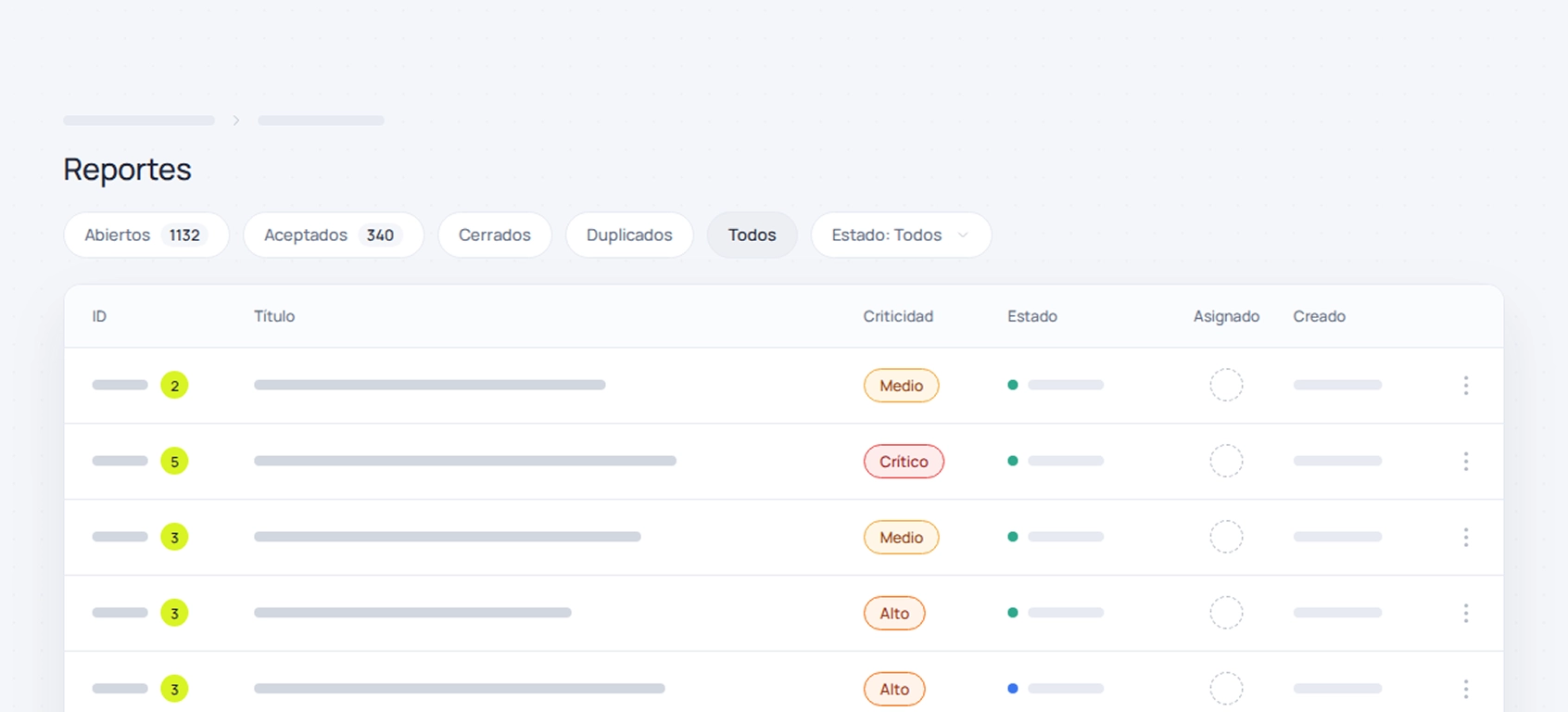The image size is (1568, 712).
Task: Click the assignee circle in the blue-dot Alto row
Action: coord(1226,689)
